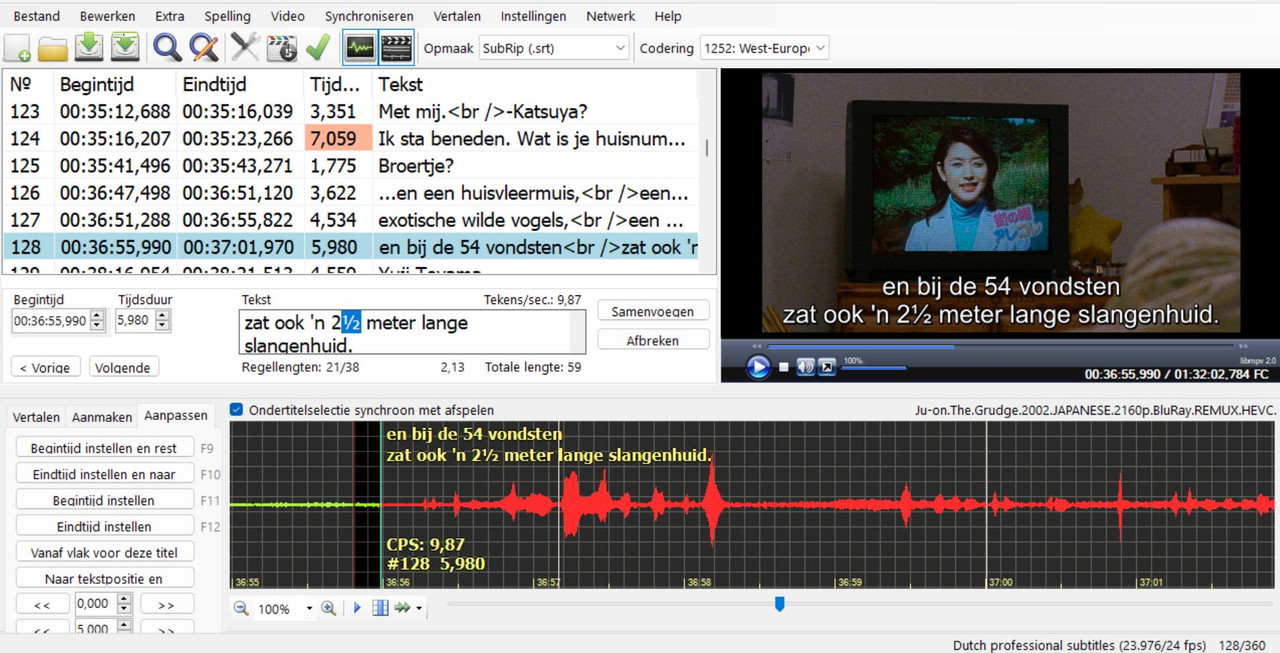
Task: Open the Bestand menu
Action: click(35, 16)
